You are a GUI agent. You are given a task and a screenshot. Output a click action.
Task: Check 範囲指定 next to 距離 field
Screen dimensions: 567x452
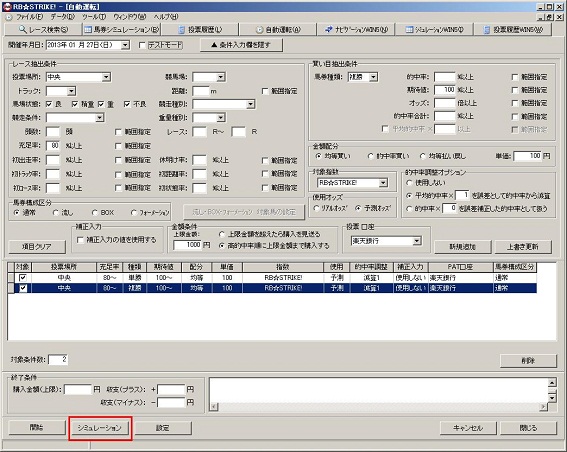click(x=265, y=91)
